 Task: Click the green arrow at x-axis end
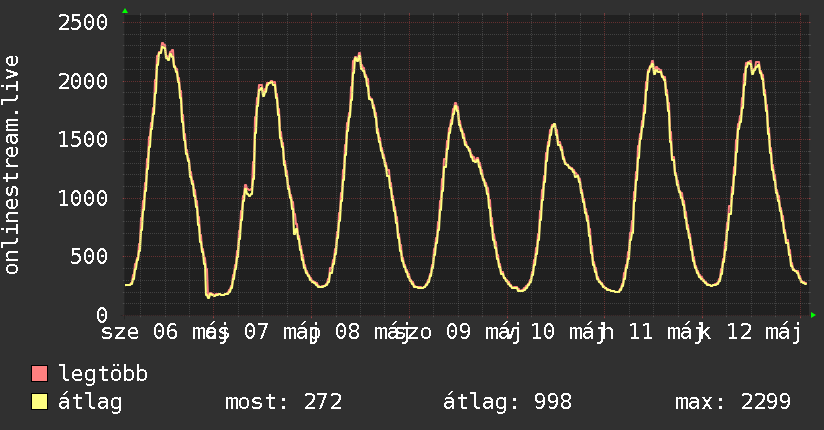coord(813,315)
